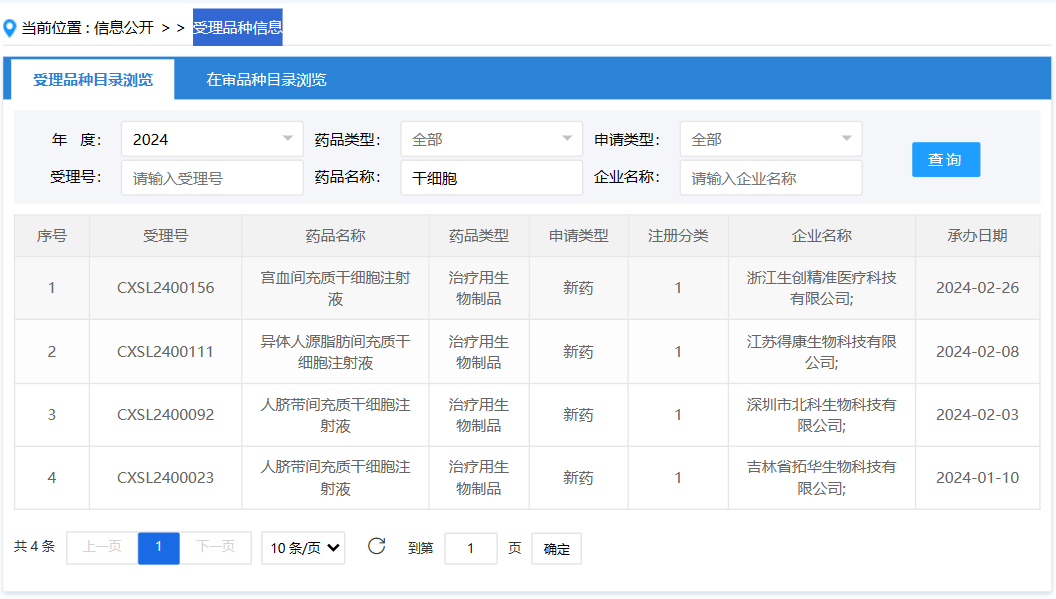Image resolution: width=1056 pixels, height=599 pixels.
Task: Click the 药品类型 dropdown arrow icon
Action: tap(568, 138)
